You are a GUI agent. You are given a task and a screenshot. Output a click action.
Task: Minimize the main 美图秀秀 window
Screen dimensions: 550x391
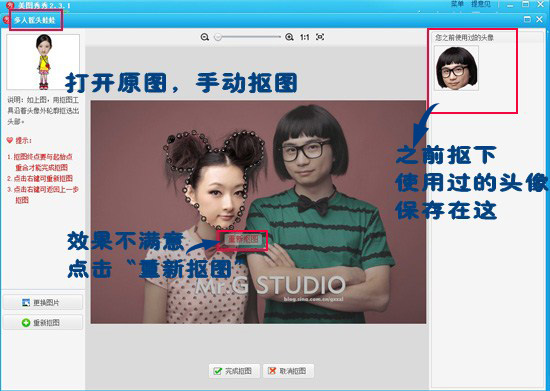click(510, 5)
